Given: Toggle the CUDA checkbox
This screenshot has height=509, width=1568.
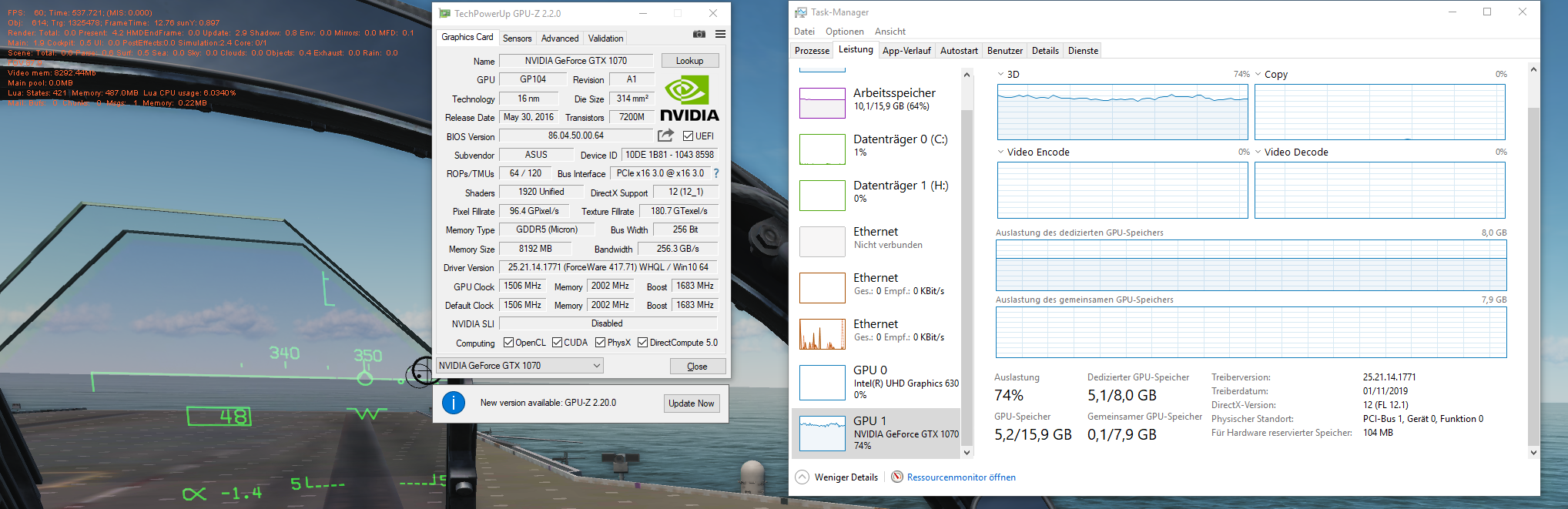Looking at the screenshot, I should [x=557, y=343].
